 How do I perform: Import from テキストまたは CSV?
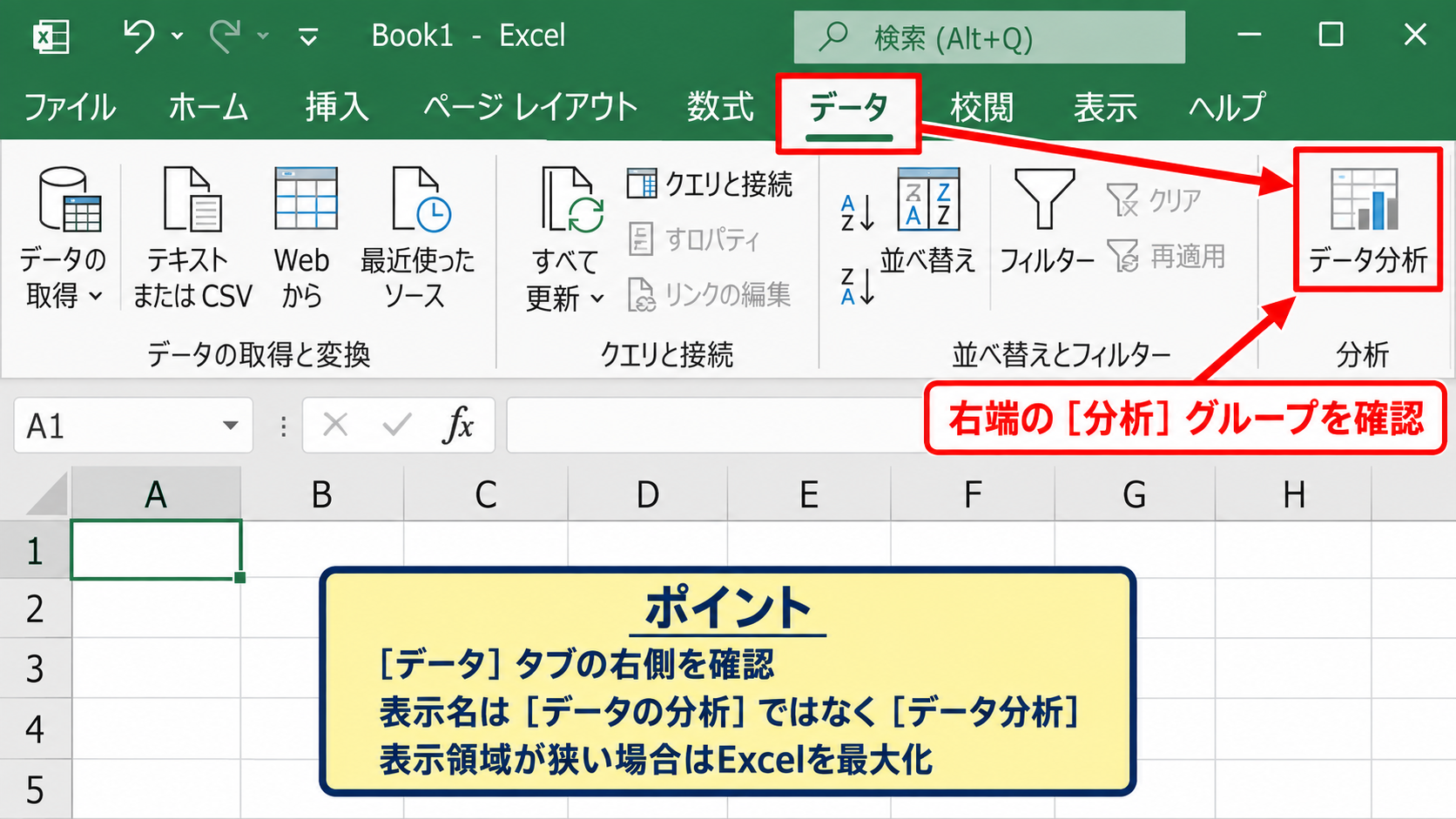tap(192, 238)
